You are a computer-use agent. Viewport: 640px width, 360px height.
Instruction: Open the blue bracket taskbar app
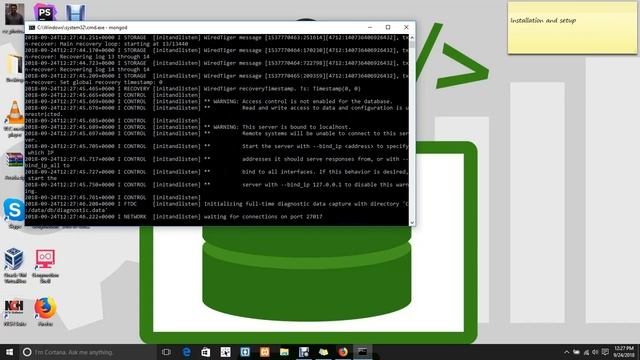pyautogui.click(x=245, y=352)
